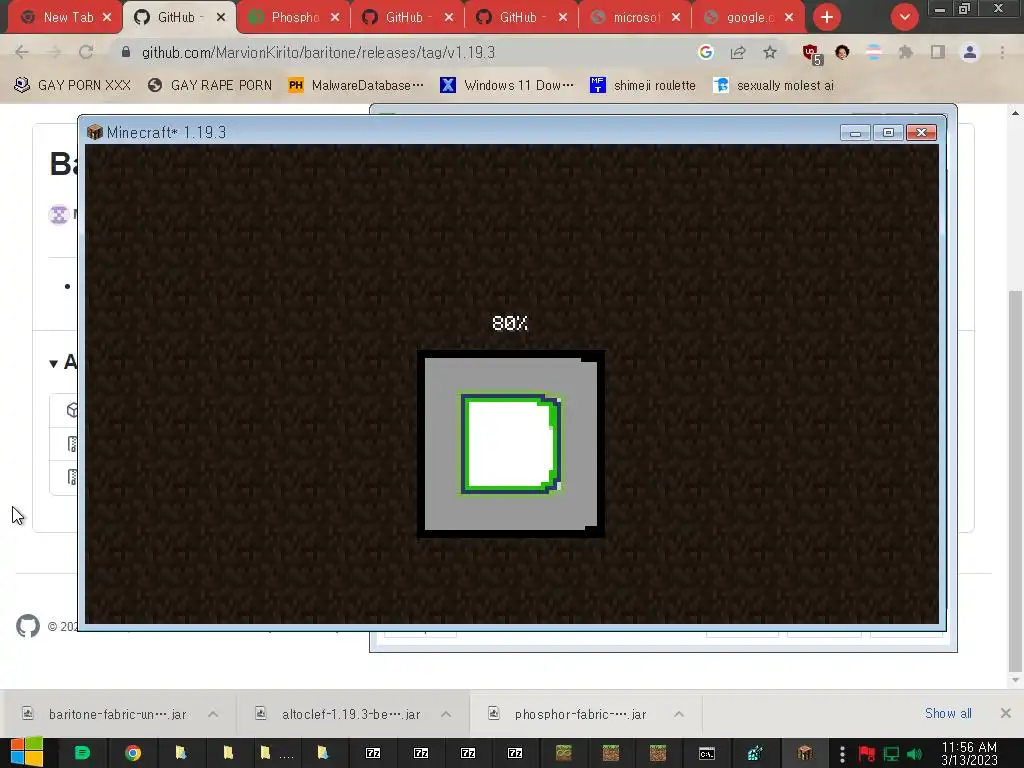Open the MalwareDatabase bookmark
Screen dimensions: 1024x768
(356, 85)
